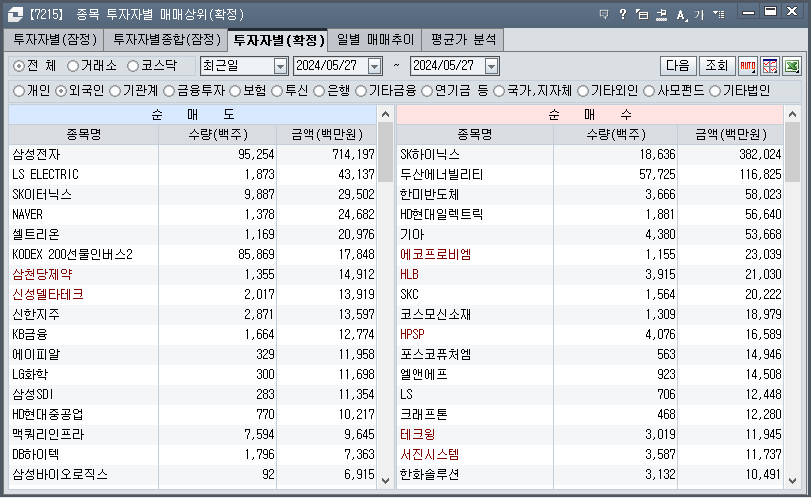Select the 코스닥 radio button
The height and width of the screenshot is (498, 811).
133,66
